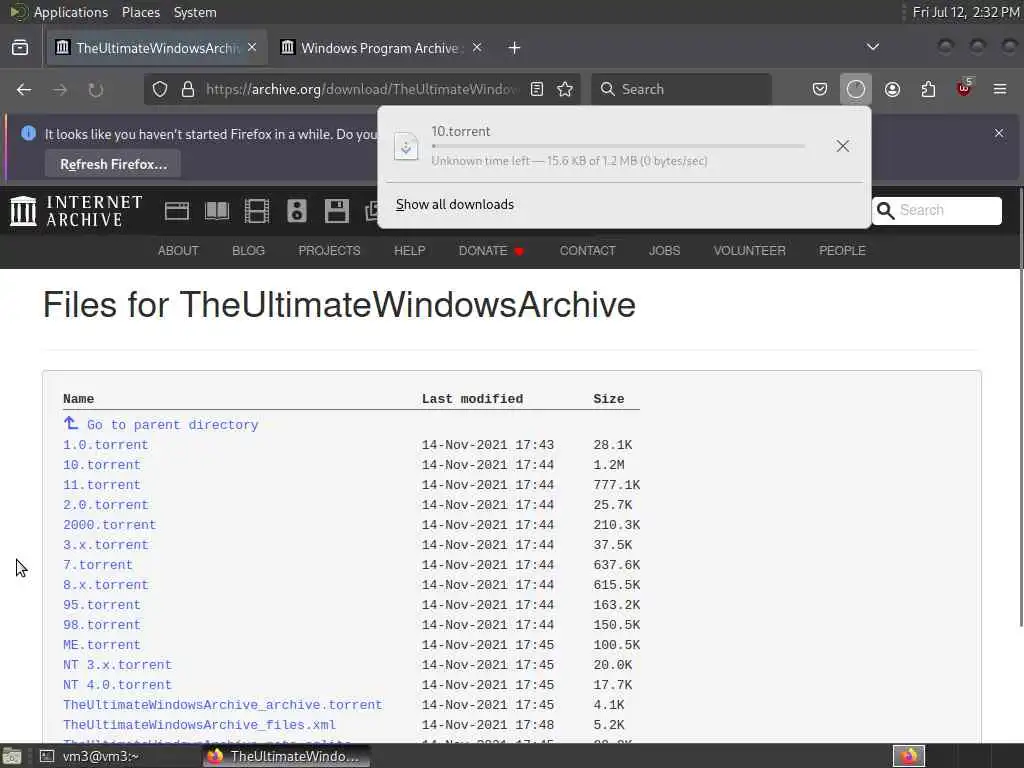Click Show all downloads
The image size is (1024, 768).
point(455,204)
